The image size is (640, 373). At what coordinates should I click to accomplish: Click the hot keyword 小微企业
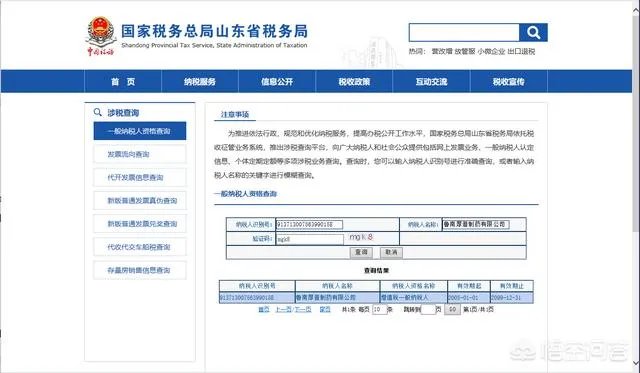pos(491,51)
